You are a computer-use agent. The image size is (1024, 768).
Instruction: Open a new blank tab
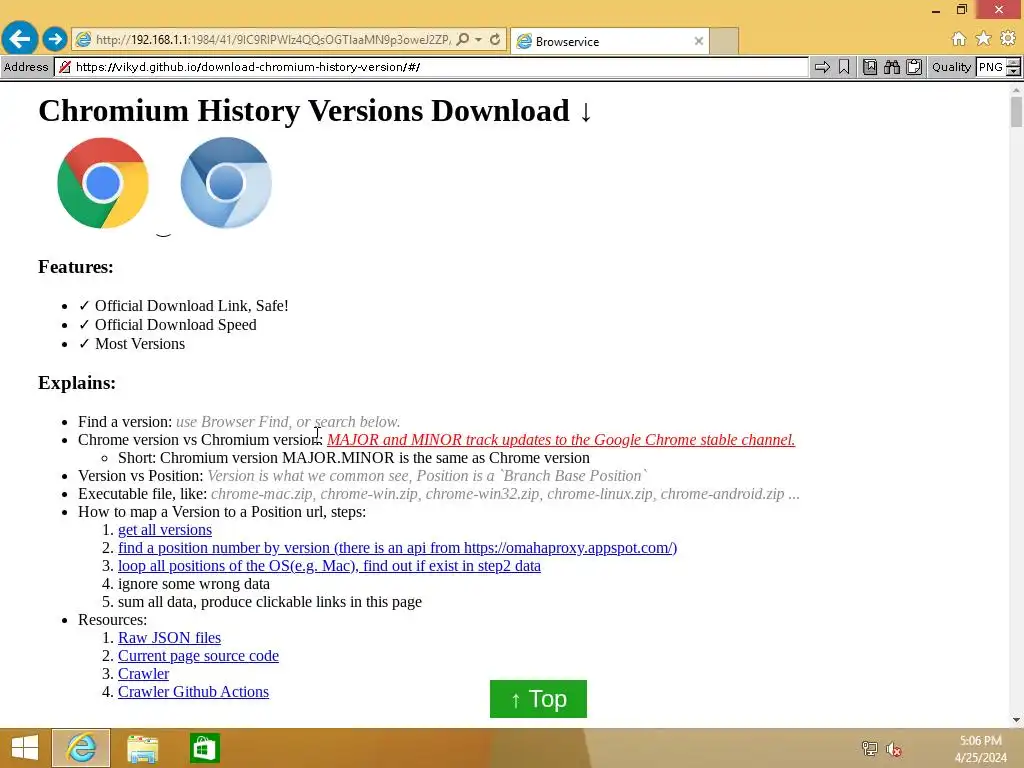coord(724,41)
